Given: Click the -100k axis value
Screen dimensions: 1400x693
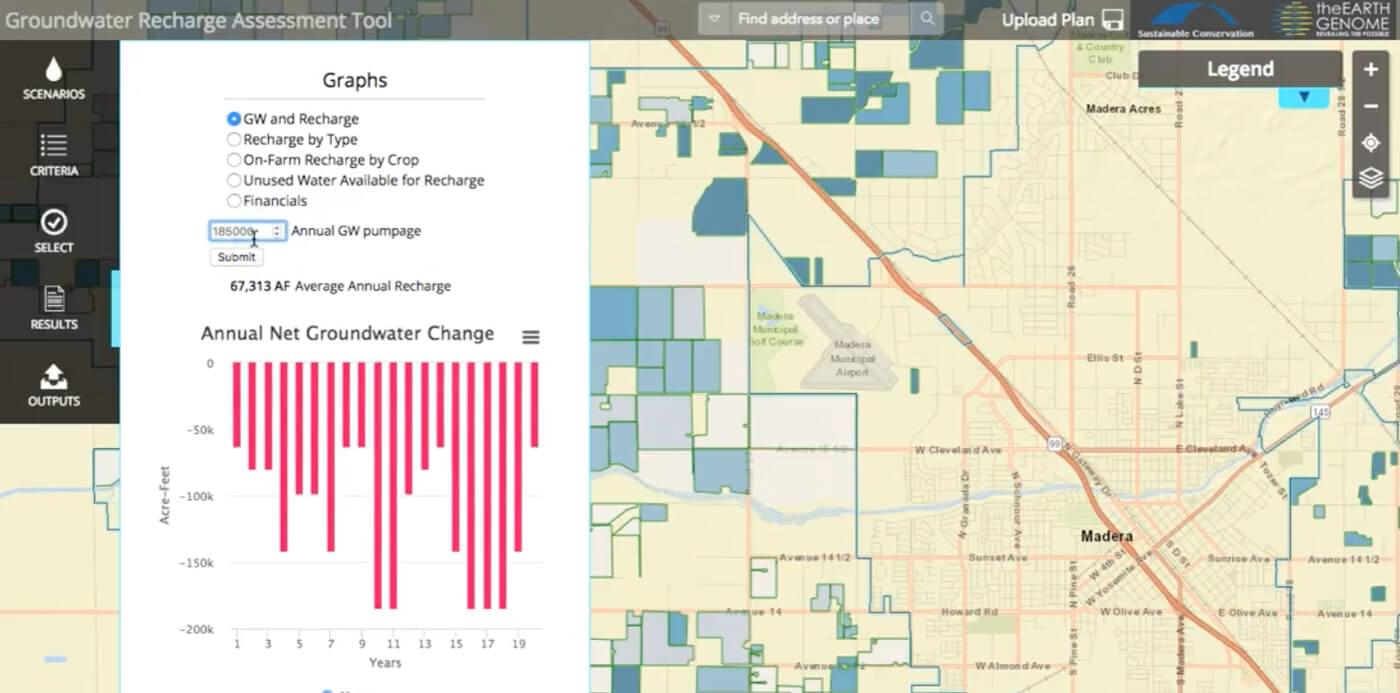Looking at the screenshot, I should pos(197,497).
